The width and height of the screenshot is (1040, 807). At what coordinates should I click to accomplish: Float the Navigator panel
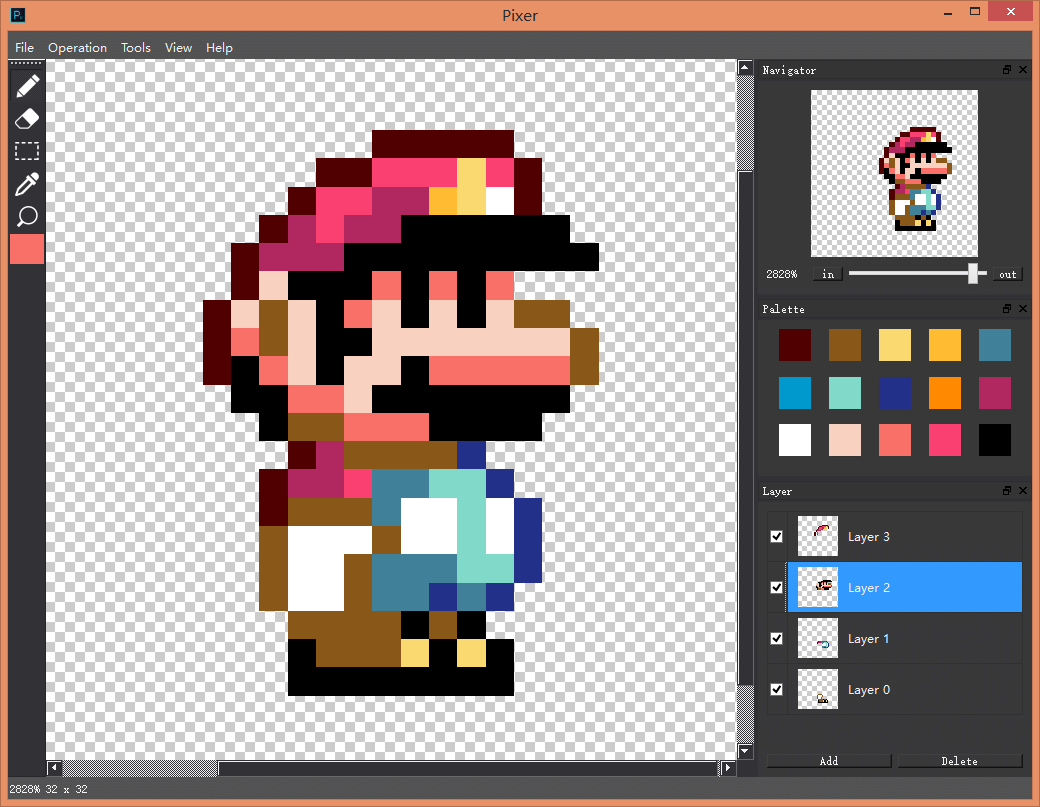click(x=1007, y=70)
